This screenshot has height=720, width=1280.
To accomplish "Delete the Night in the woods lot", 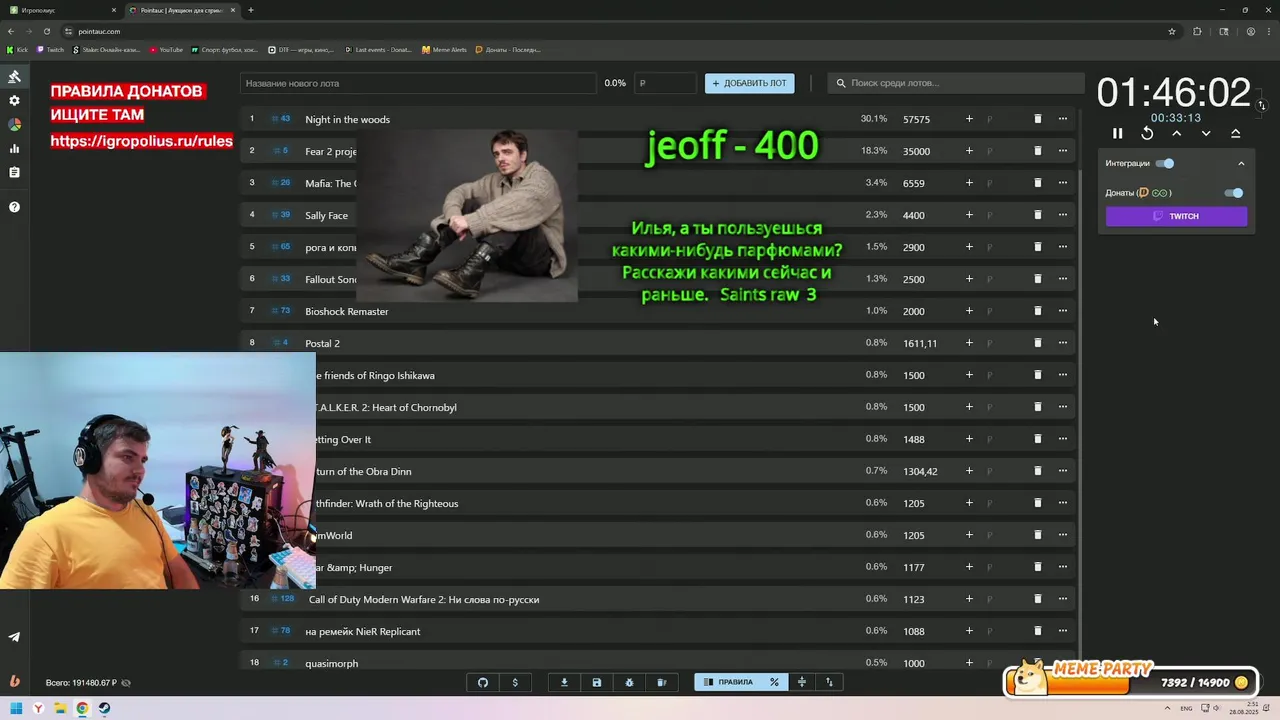I will [x=1037, y=119].
